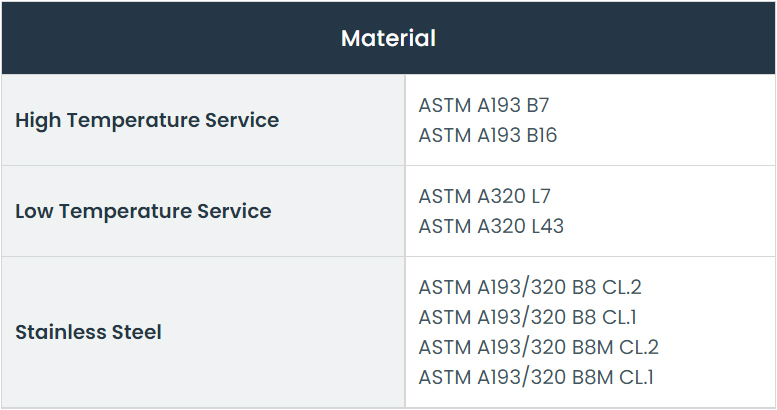This screenshot has width=777, height=410.
Task: Click the ASTM A320 L7 entry
Action: point(484,197)
